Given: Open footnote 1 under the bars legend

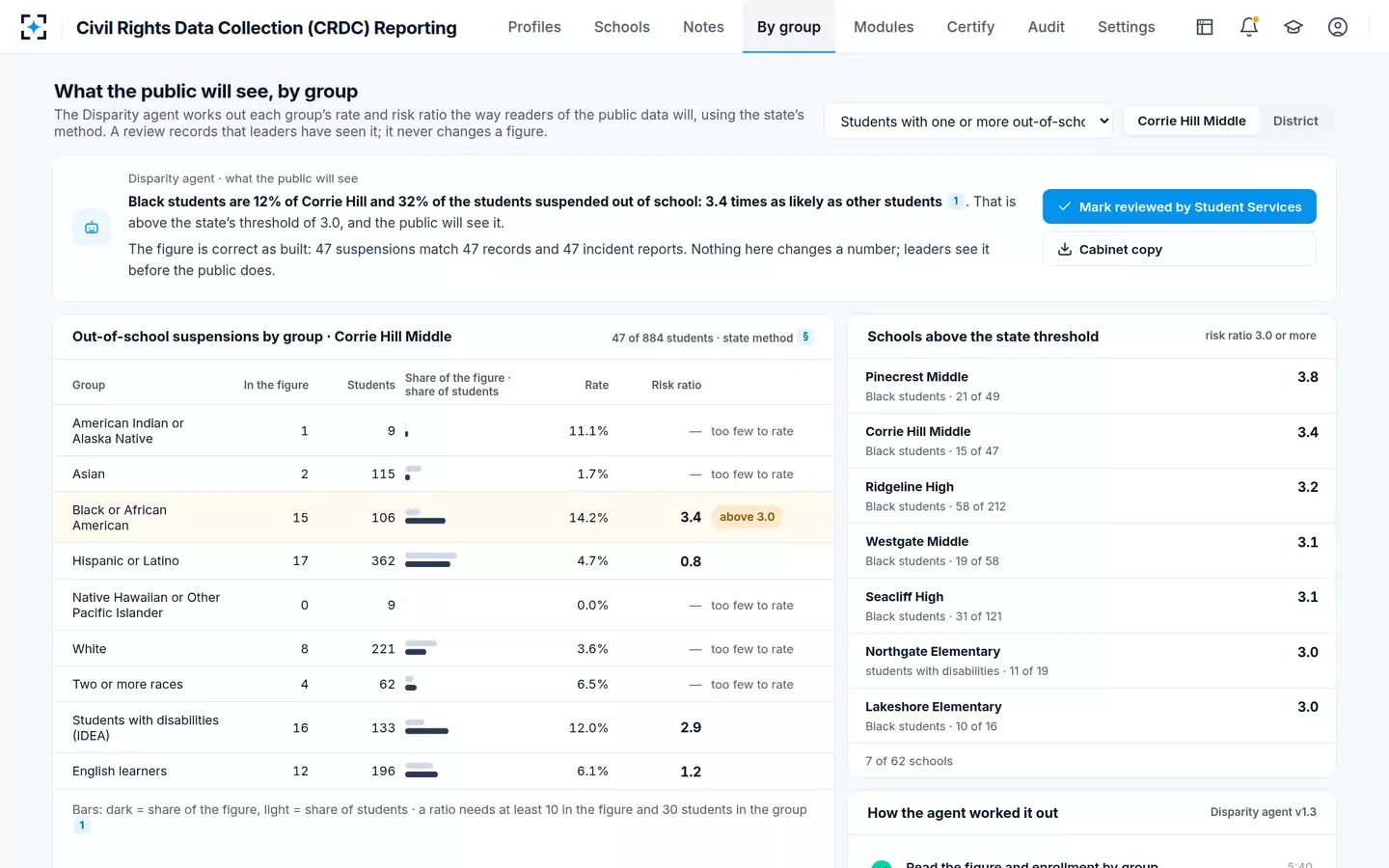Looking at the screenshot, I should pyautogui.click(x=82, y=826).
